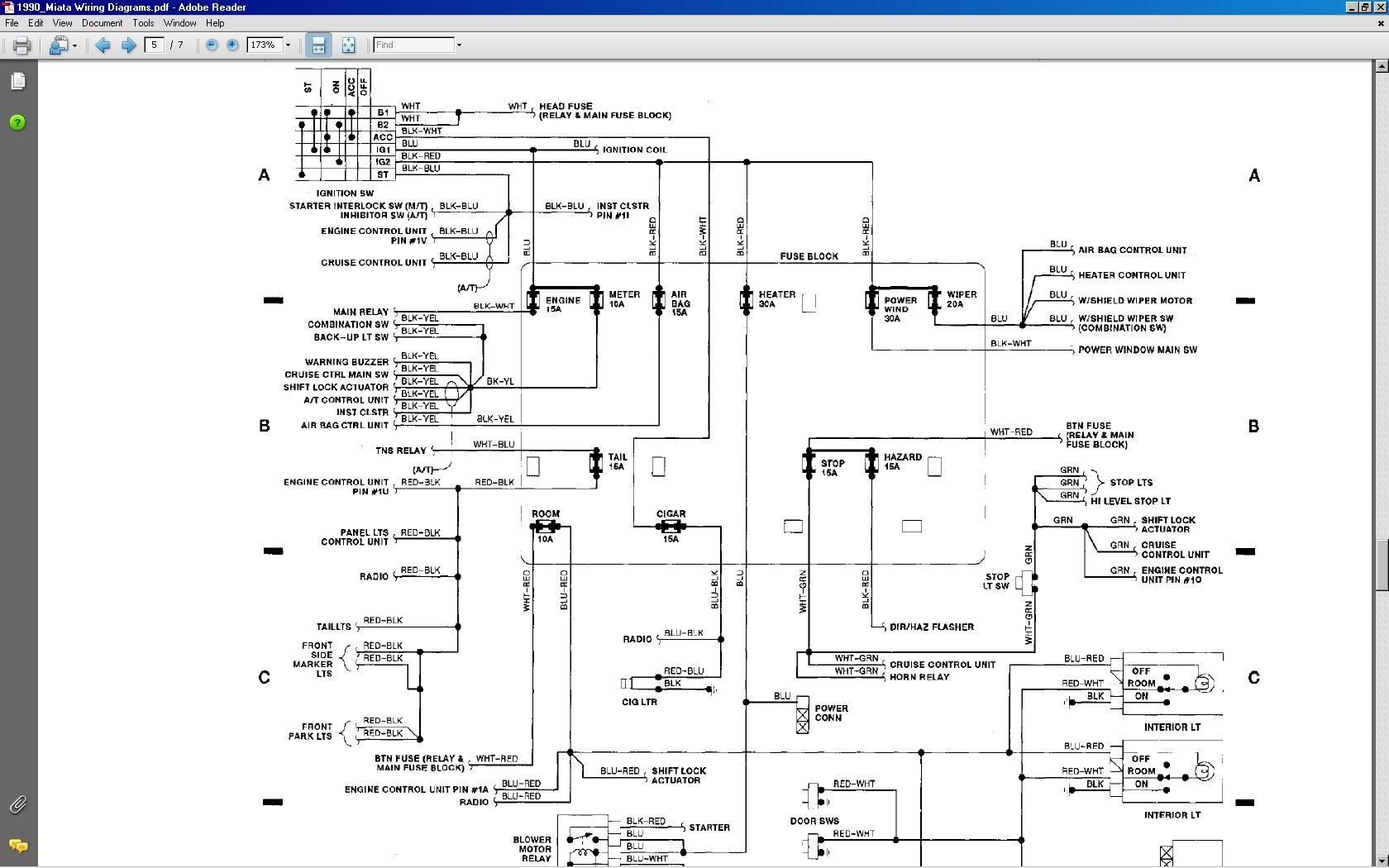
Task: Click the DIR/HAZ FLASHER label
Action: coord(932,627)
